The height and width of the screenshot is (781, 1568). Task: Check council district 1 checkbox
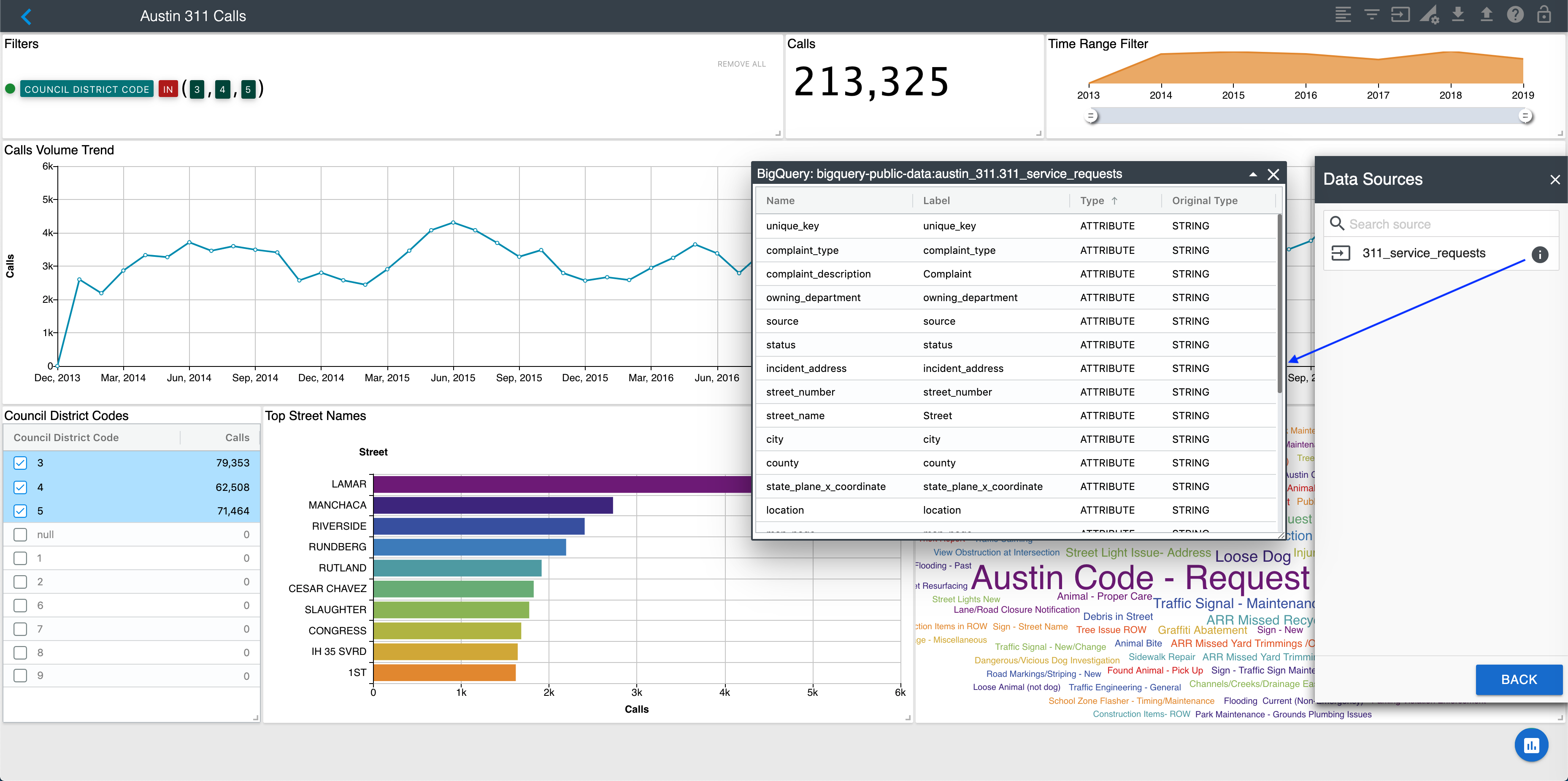pos(20,558)
